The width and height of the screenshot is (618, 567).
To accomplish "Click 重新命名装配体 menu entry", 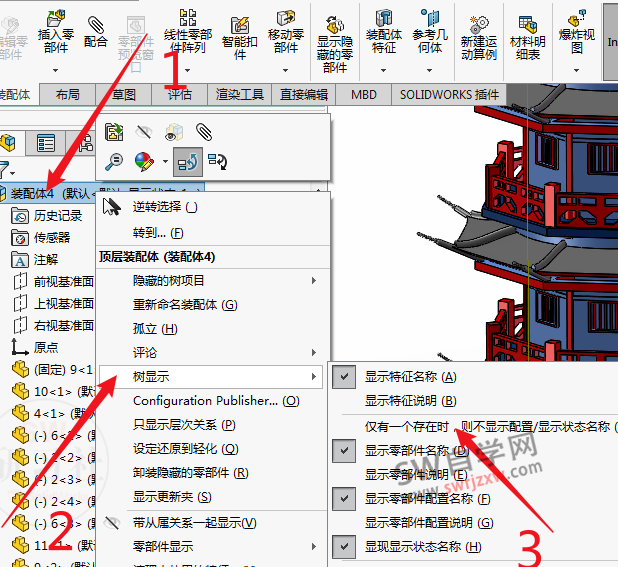I will (185, 304).
